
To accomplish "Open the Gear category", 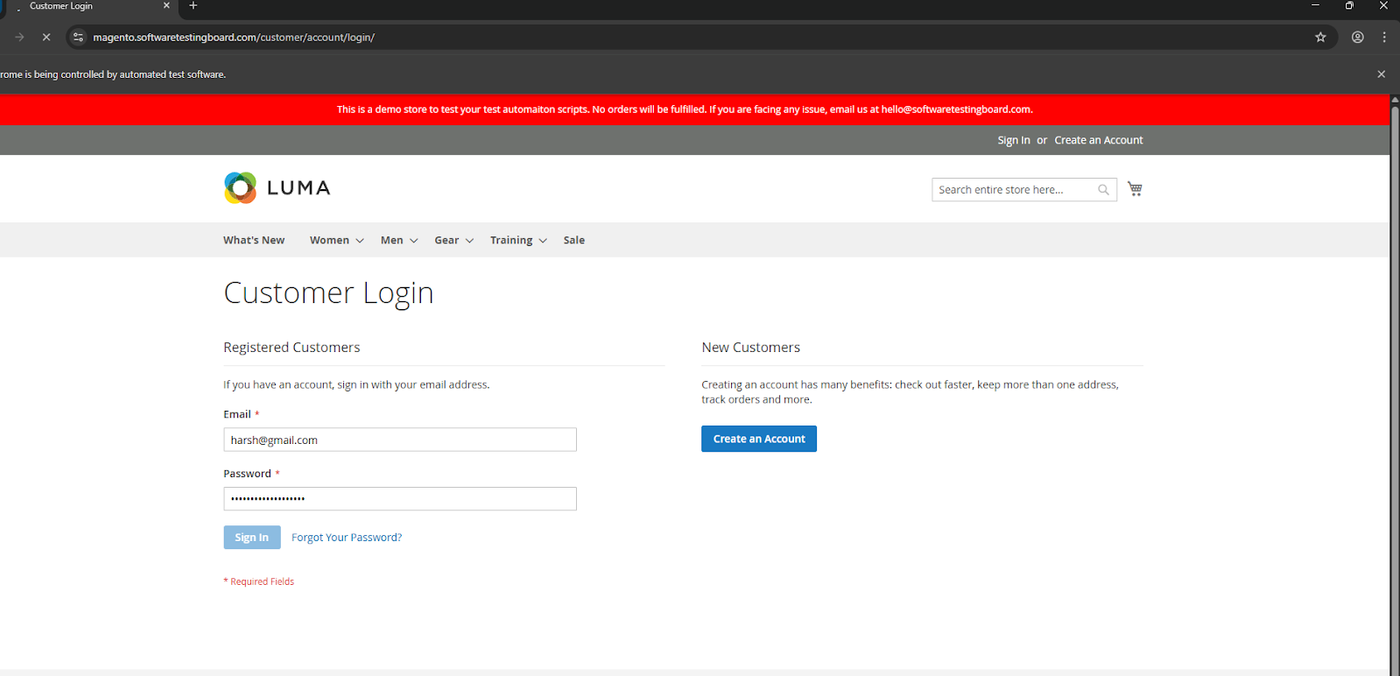I will tap(446, 240).
